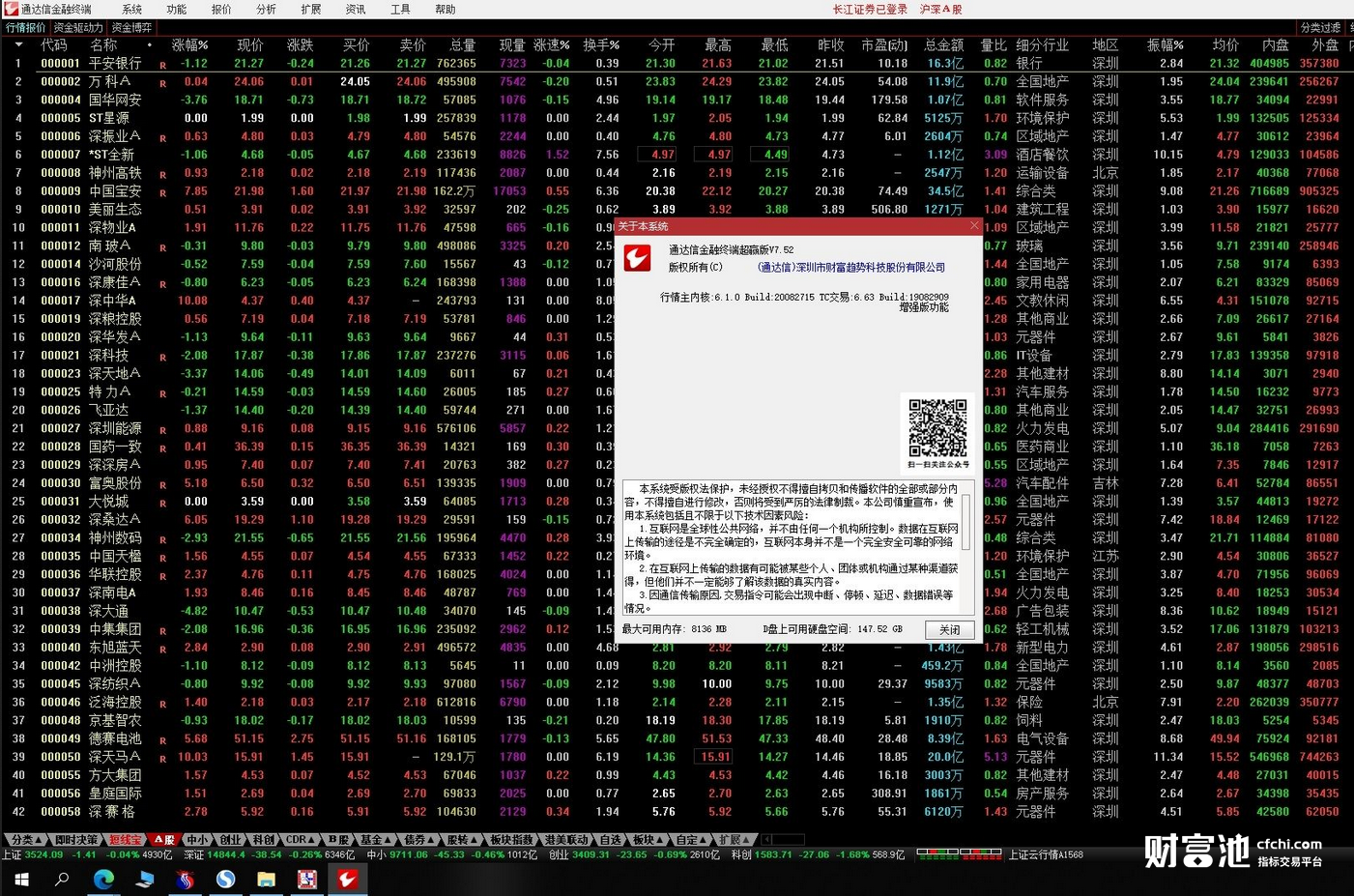This screenshot has width=1354, height=896.
Task: Click the R marker beside 深天马A
Action: (162, 760)
